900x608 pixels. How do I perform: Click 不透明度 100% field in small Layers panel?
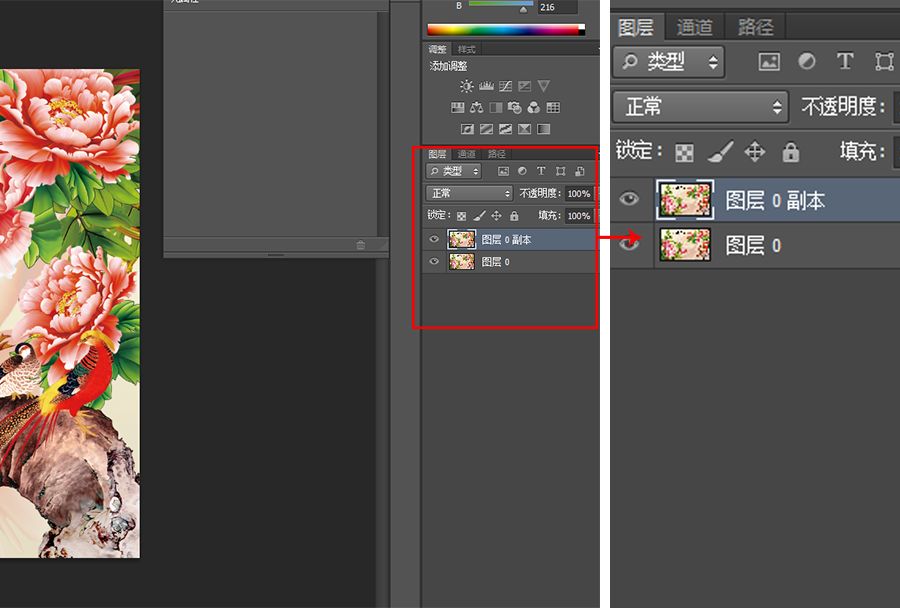point(579,193)
